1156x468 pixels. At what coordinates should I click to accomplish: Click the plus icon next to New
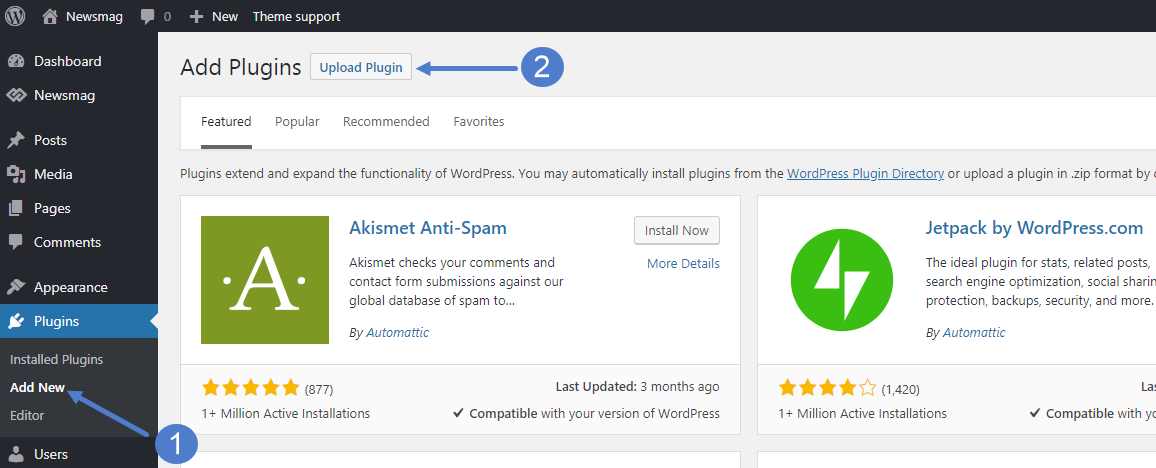click(x=196, y=16)
